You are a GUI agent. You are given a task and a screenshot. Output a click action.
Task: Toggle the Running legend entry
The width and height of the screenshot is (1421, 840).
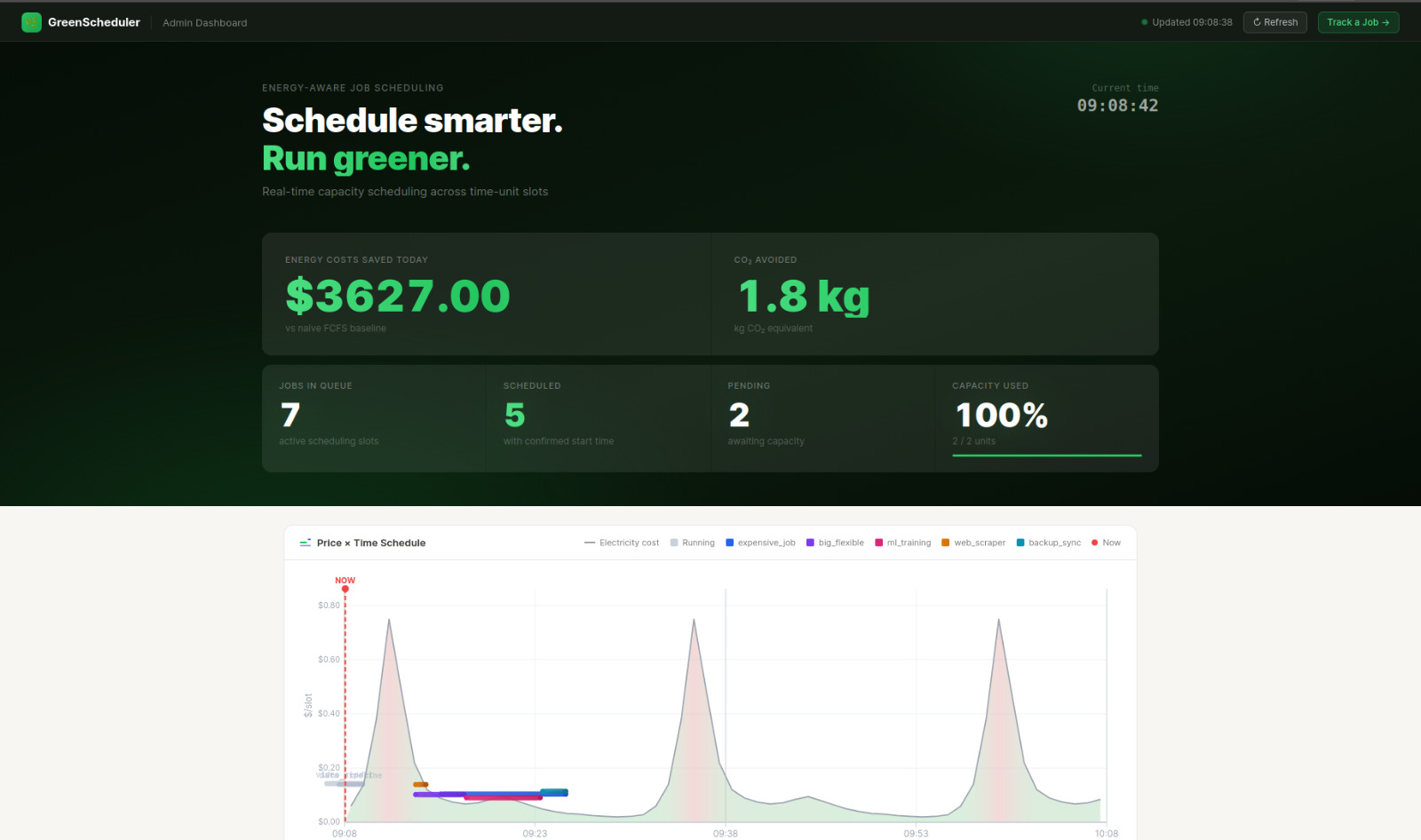[693, 543]
